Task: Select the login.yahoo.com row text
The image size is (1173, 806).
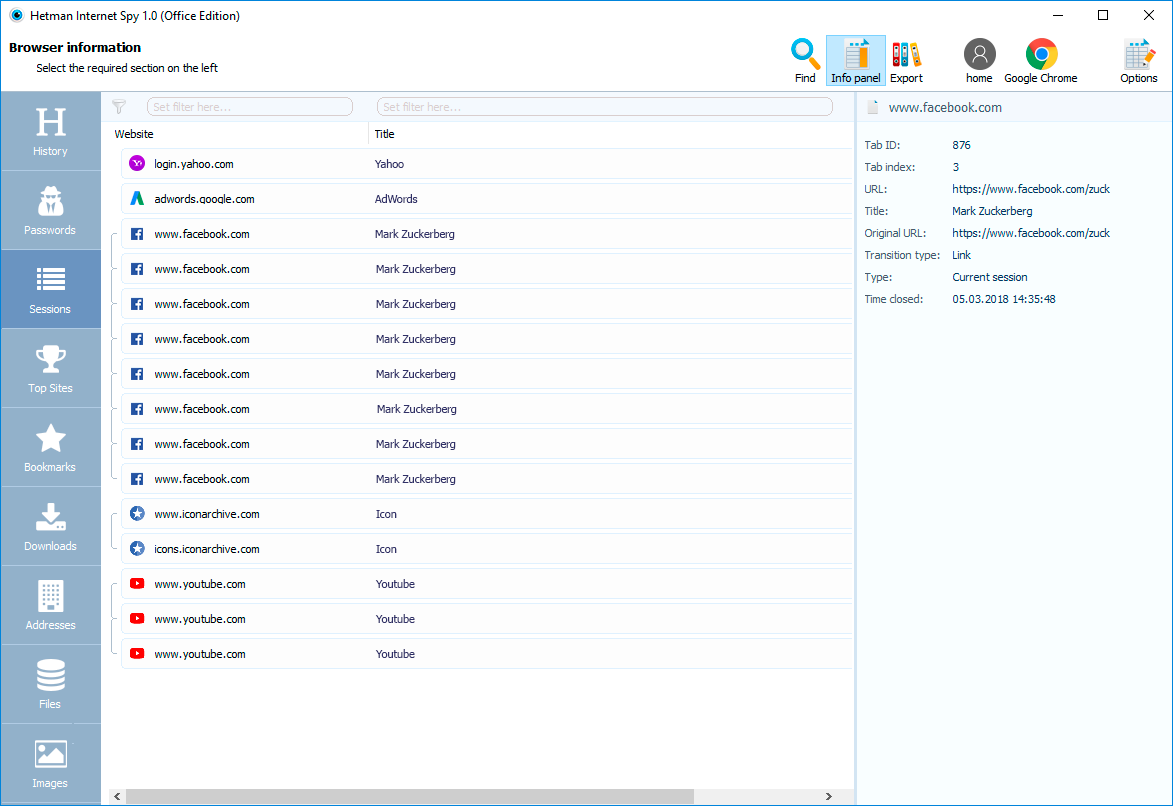Action: (x=194, y=164)
